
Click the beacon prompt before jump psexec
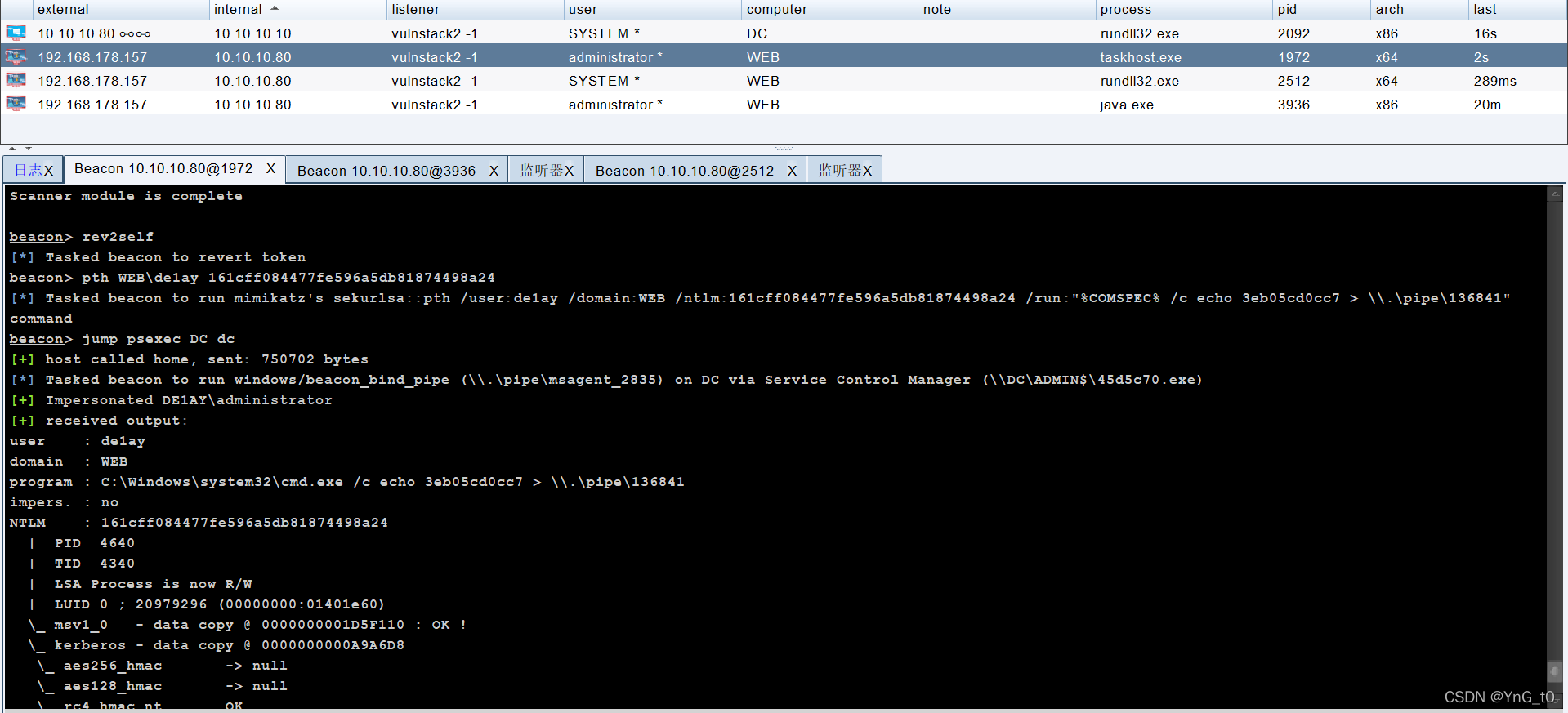point(40,339)
